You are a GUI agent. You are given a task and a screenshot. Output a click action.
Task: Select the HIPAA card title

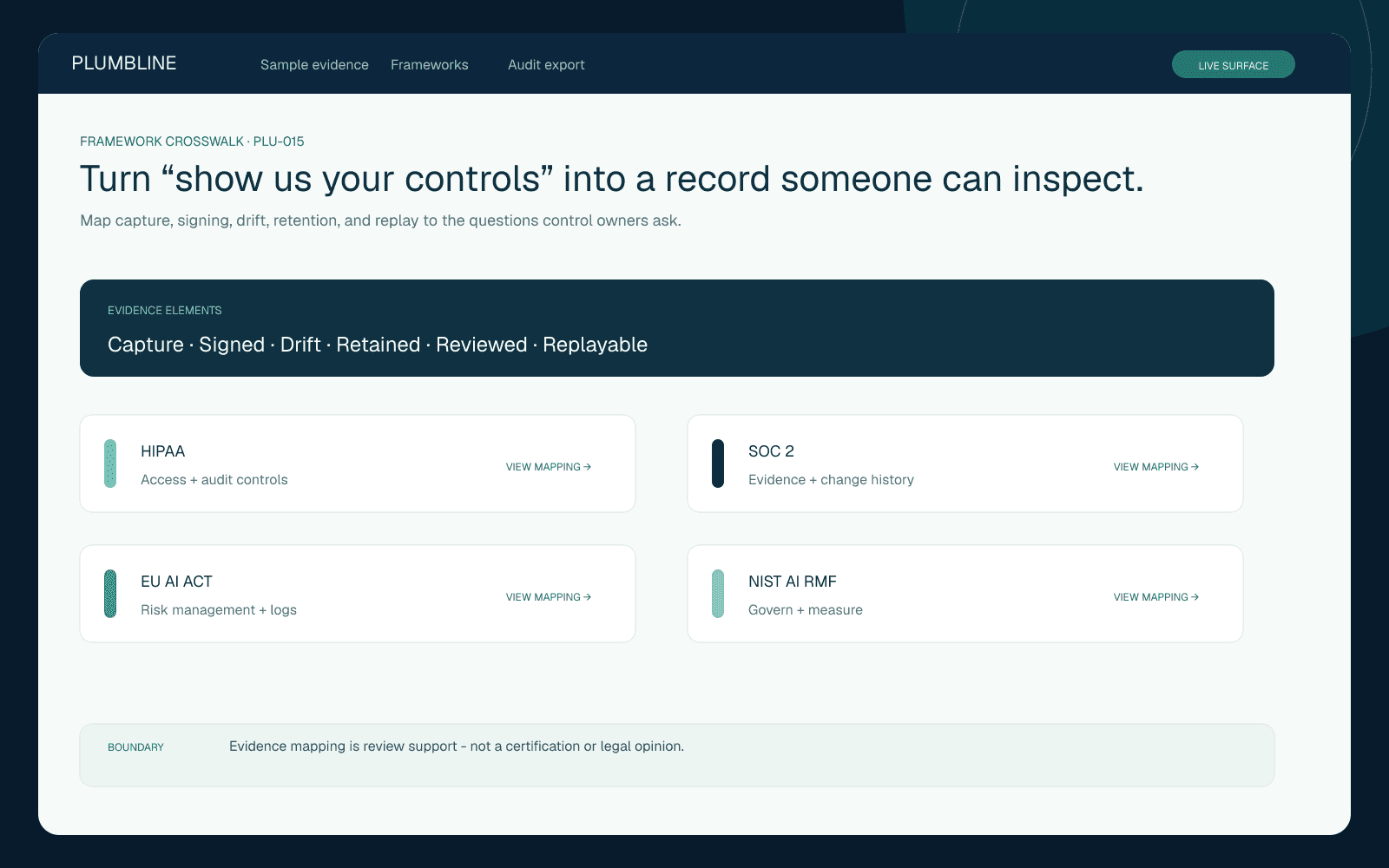click(163, 451)
